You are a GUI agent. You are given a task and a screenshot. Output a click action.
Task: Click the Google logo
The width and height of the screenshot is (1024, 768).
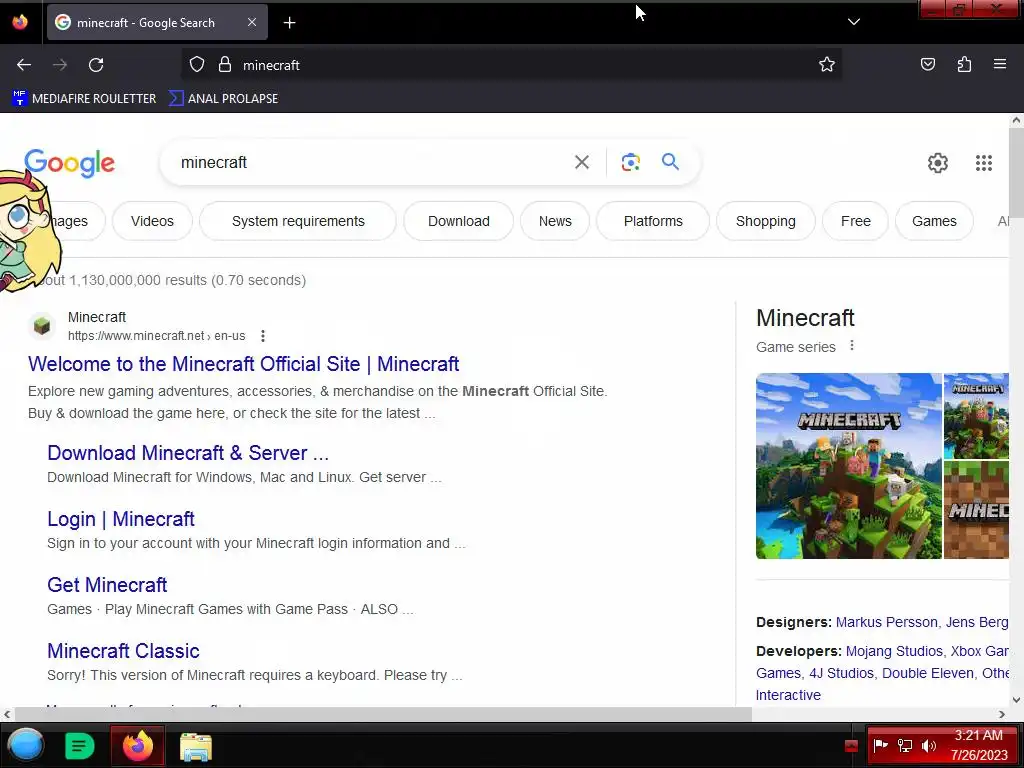click(x=69, y=163)
